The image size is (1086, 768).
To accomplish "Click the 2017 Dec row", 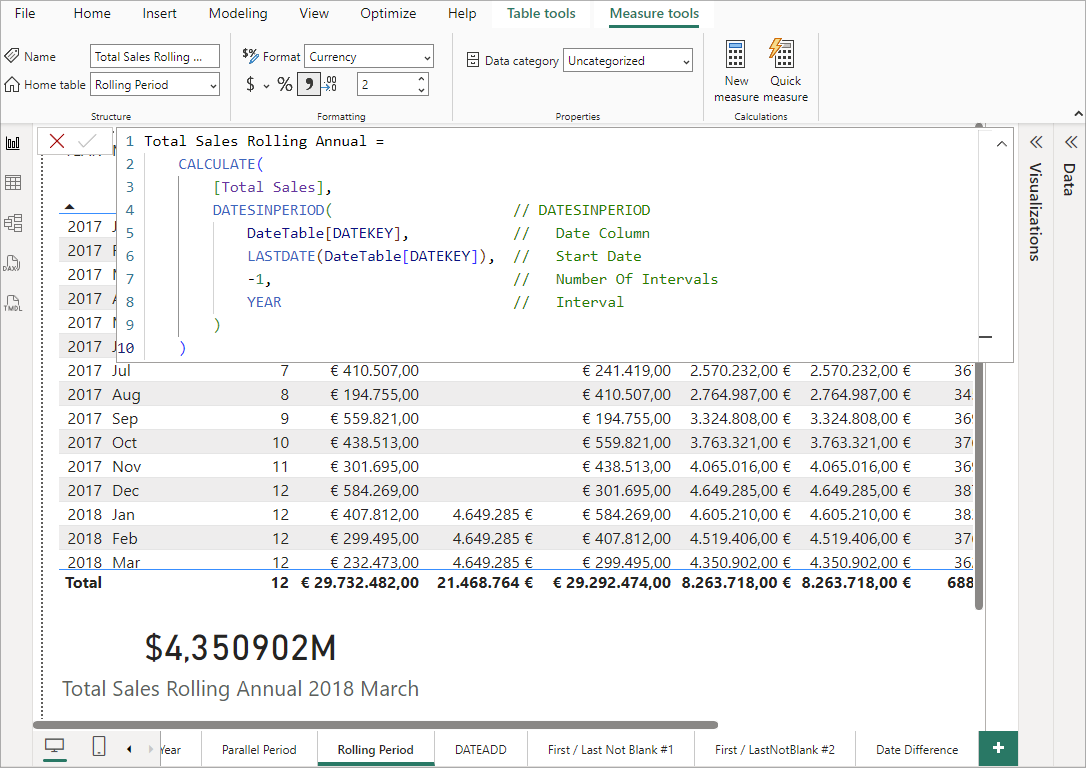I will 516,490.
